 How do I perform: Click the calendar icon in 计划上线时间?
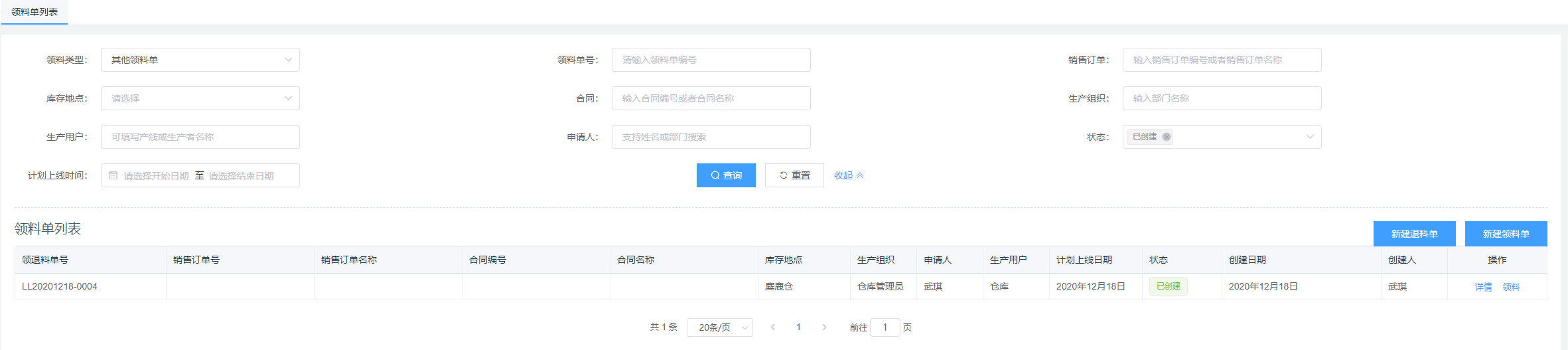(113, 175)
